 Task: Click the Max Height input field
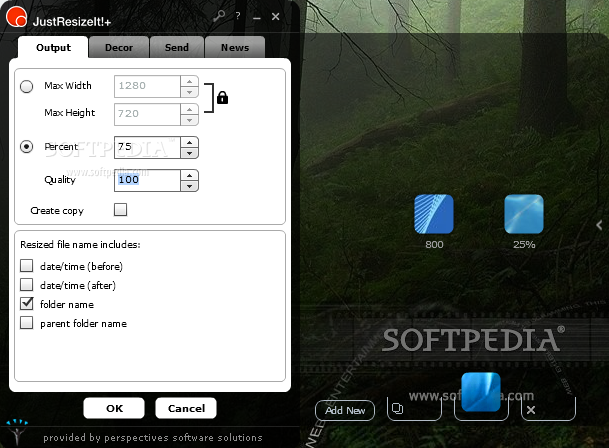147,114
